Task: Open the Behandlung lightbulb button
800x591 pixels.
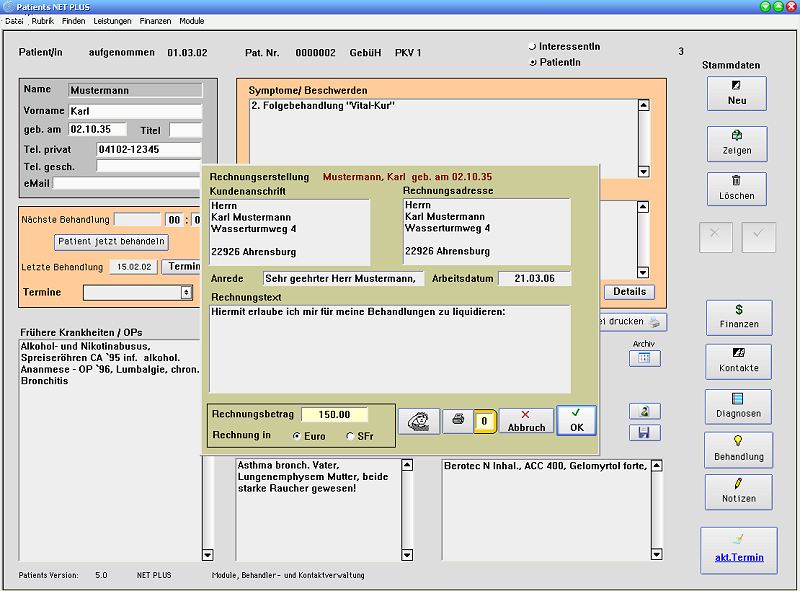Action: (x=738, y=450)
